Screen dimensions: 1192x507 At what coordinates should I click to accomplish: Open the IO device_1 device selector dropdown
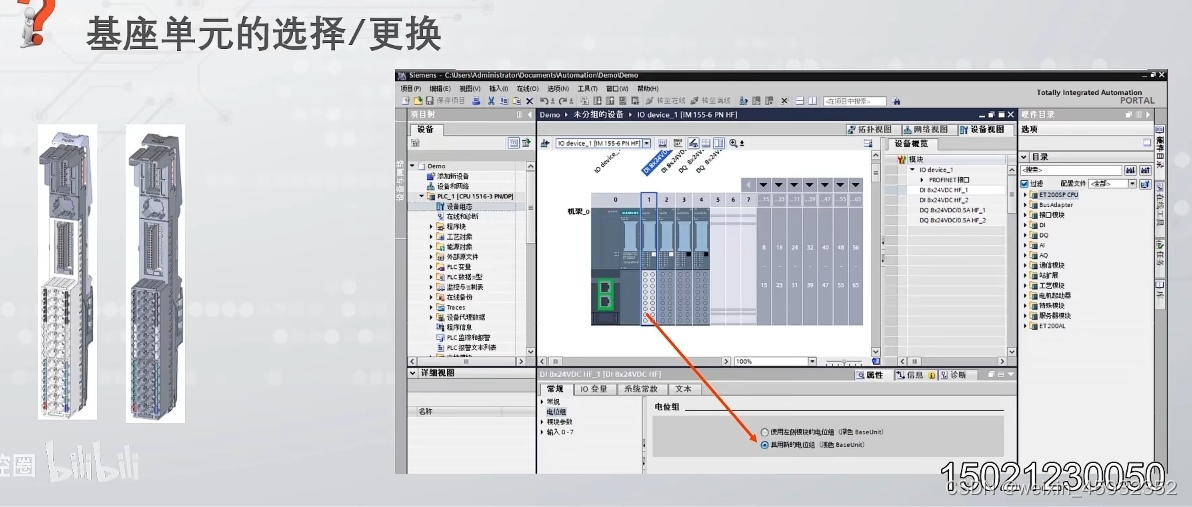[647, 143]
